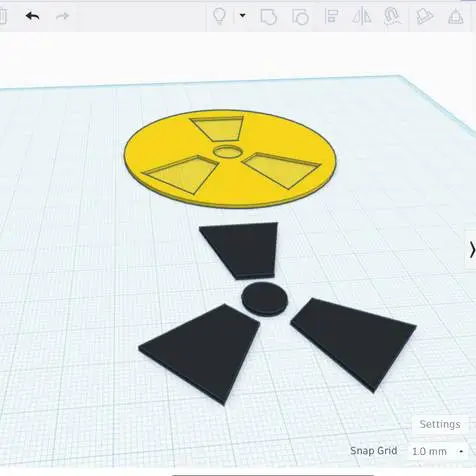Click the center circular hole in yellow disc
Image resolution: width=476 pixels, height=476 pixels.
tap(228, 152)
